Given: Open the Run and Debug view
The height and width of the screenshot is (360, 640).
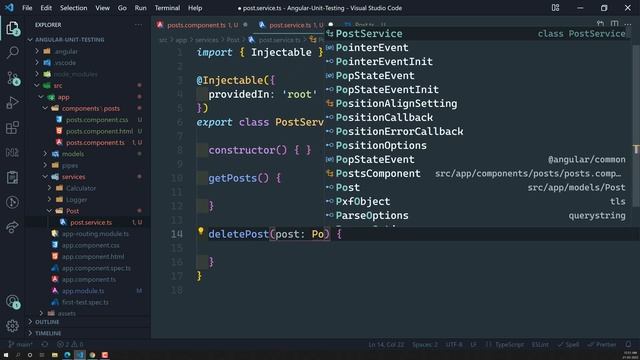Looking at the screenshot, I should coord(12,102).
